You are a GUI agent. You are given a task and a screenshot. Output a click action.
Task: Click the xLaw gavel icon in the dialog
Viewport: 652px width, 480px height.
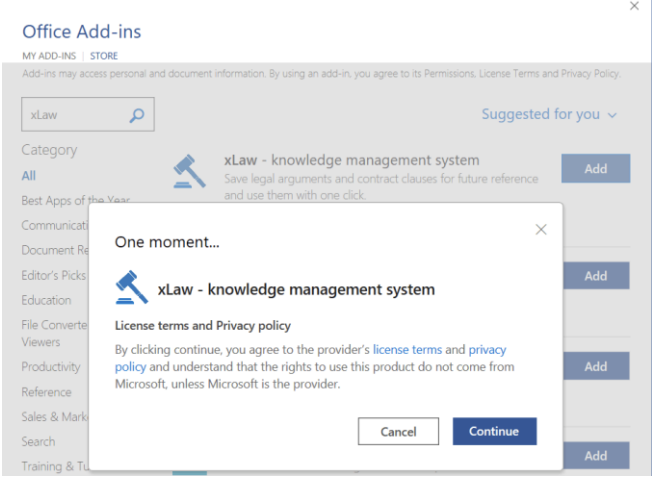pos(132,288)
